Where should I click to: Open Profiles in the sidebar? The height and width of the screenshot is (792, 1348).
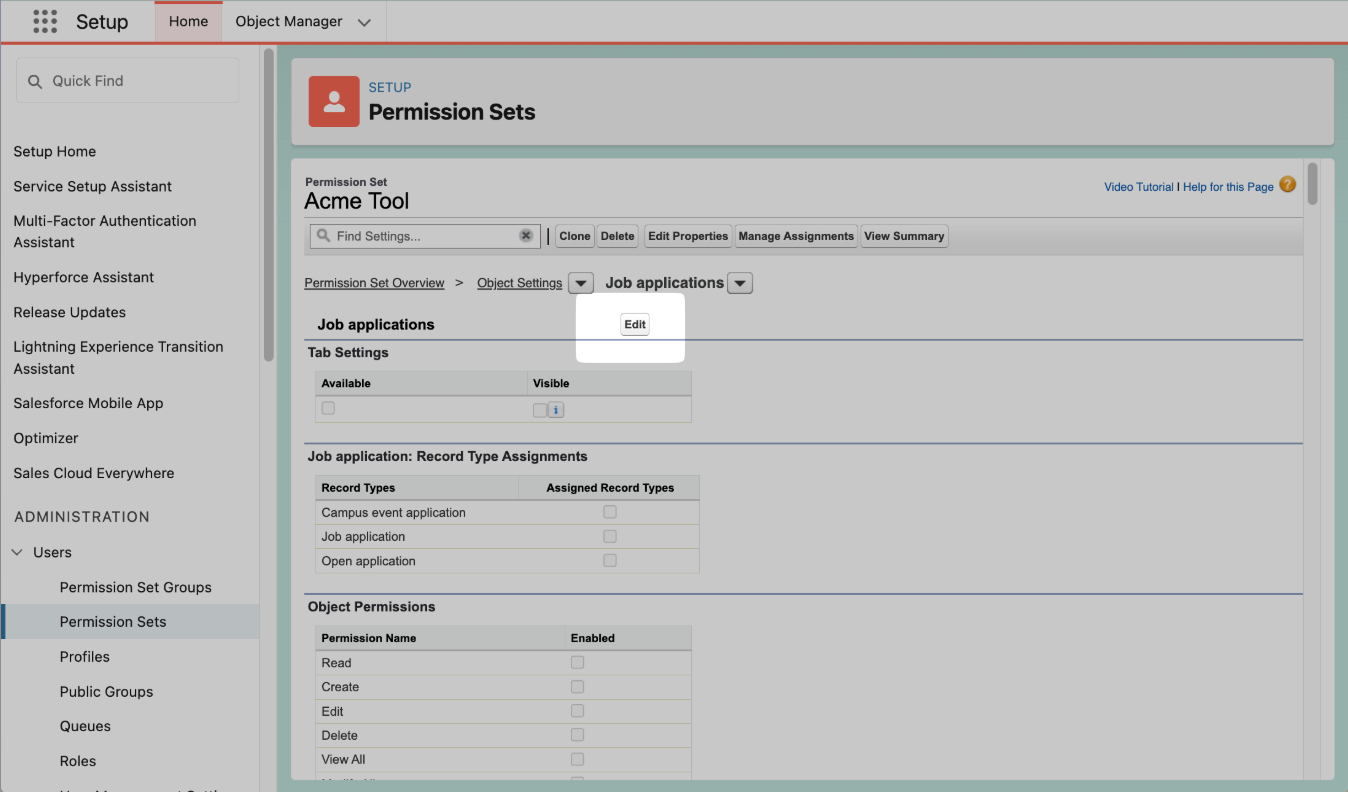[85, 657]
